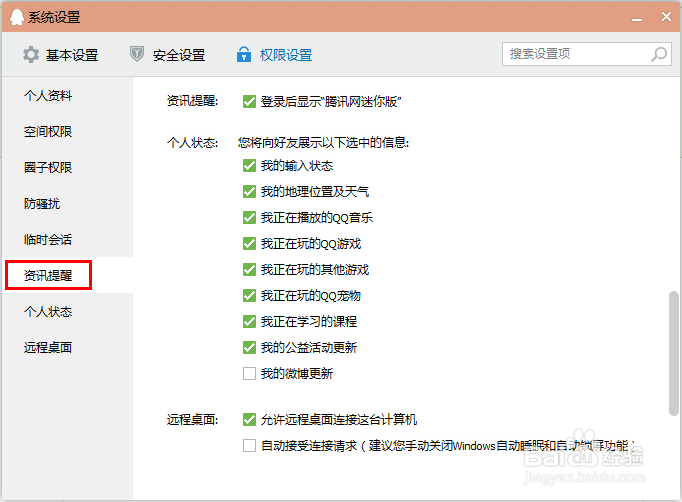Disable 我正在学习的课程 checkbox
This screenshot has width=682, height=502.
point(249,321)
